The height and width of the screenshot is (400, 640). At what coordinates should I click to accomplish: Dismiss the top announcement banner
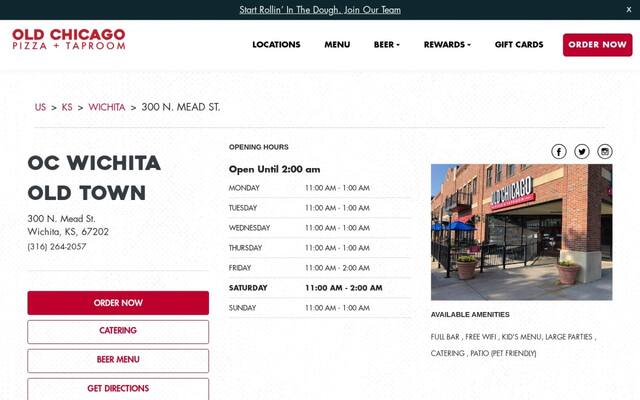tap(629, 9)
